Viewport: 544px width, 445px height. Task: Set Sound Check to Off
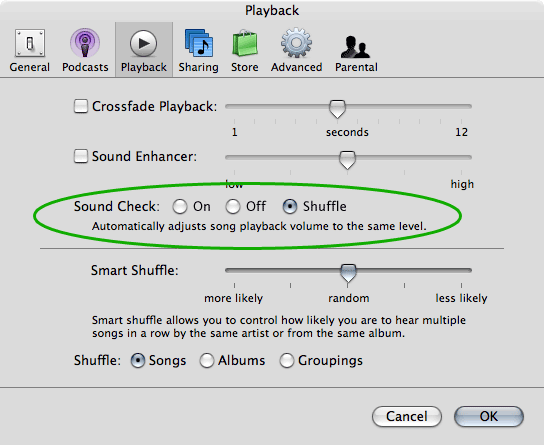[232, 207]
